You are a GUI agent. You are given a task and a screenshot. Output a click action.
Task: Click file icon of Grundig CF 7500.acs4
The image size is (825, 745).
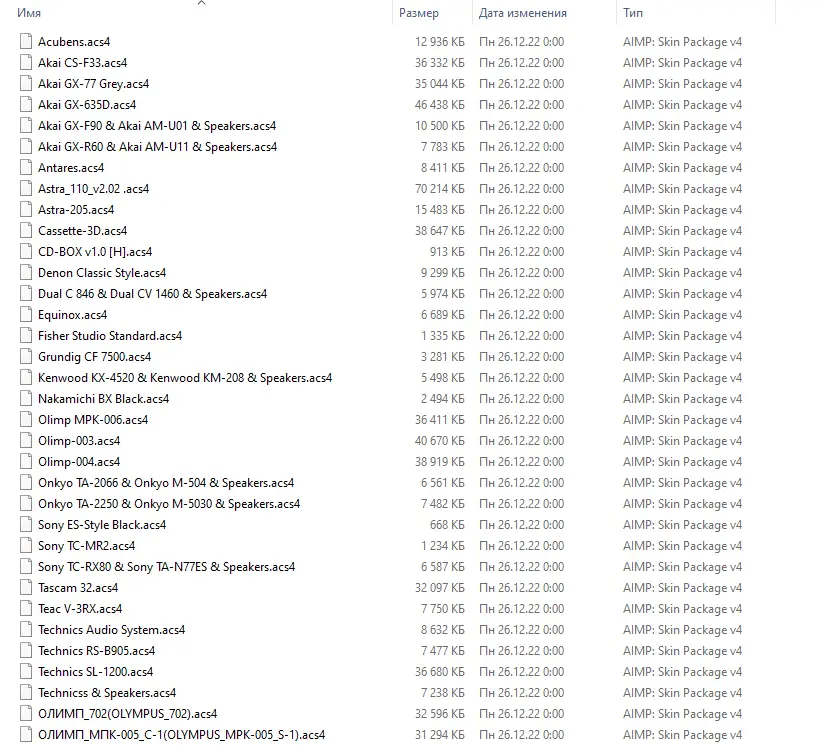pyautogui.click(x=26, y=357)
